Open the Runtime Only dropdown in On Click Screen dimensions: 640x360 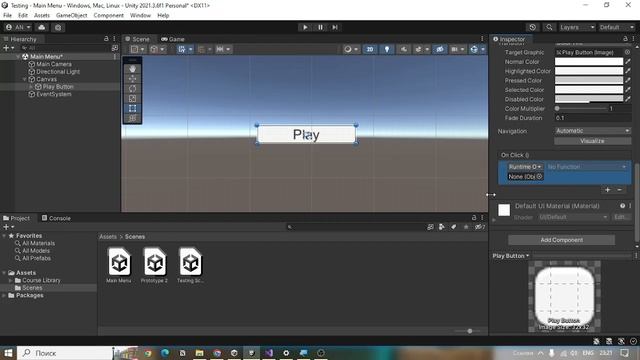pos(525,167)
